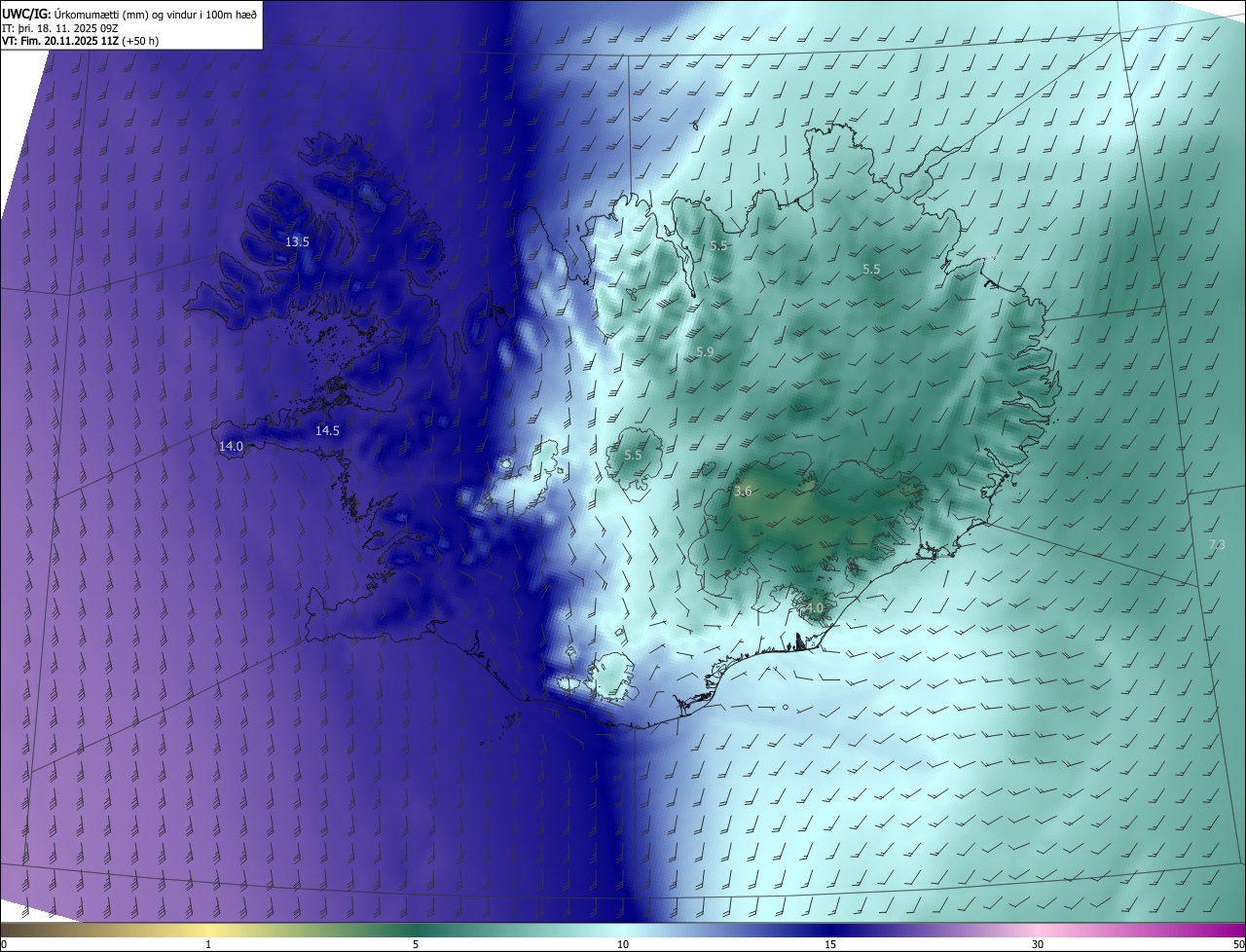Screen dimensions: 1246x952
Task: Click the 7.3 value label over the eastern sea
Action: [1216, 544]
